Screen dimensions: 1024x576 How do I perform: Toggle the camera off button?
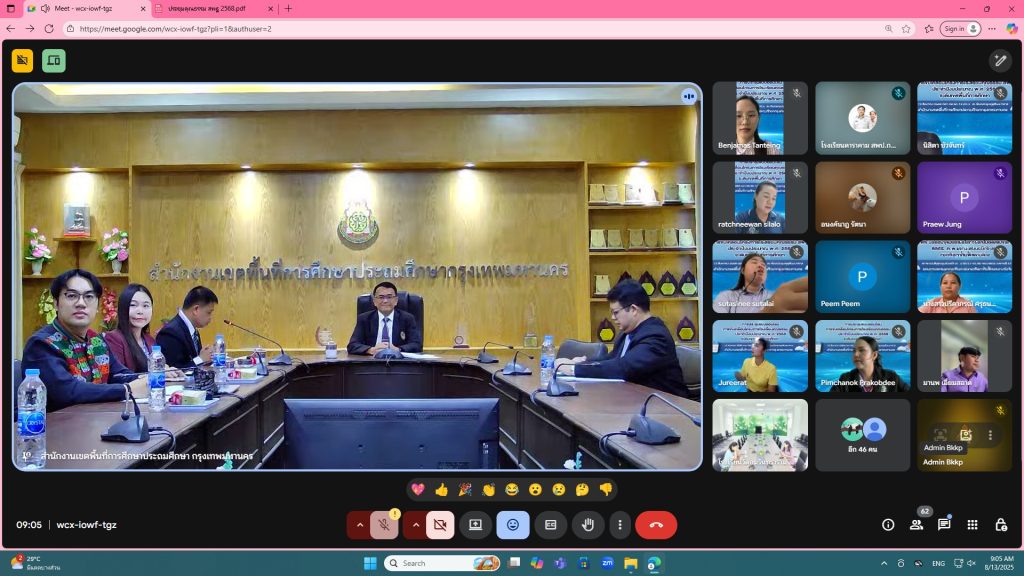(x=440, y=525)
